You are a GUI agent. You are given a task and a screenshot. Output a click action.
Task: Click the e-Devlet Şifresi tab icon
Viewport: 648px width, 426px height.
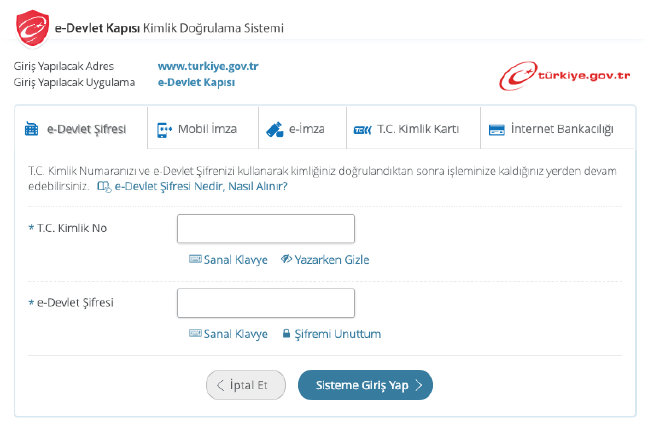pyautogui.click(x=31, y=130)
